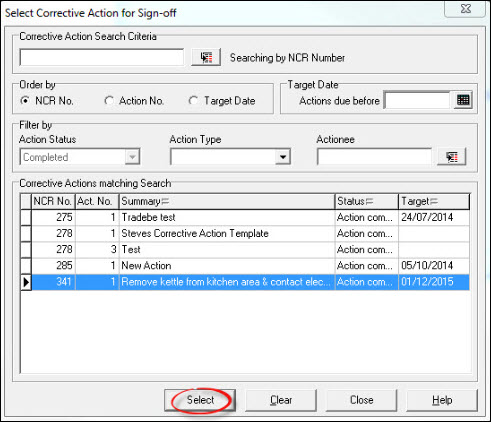Sort by the Target column header icon
Image resolution: width=491 pixels, height=422 pixels.
[434, 201]
